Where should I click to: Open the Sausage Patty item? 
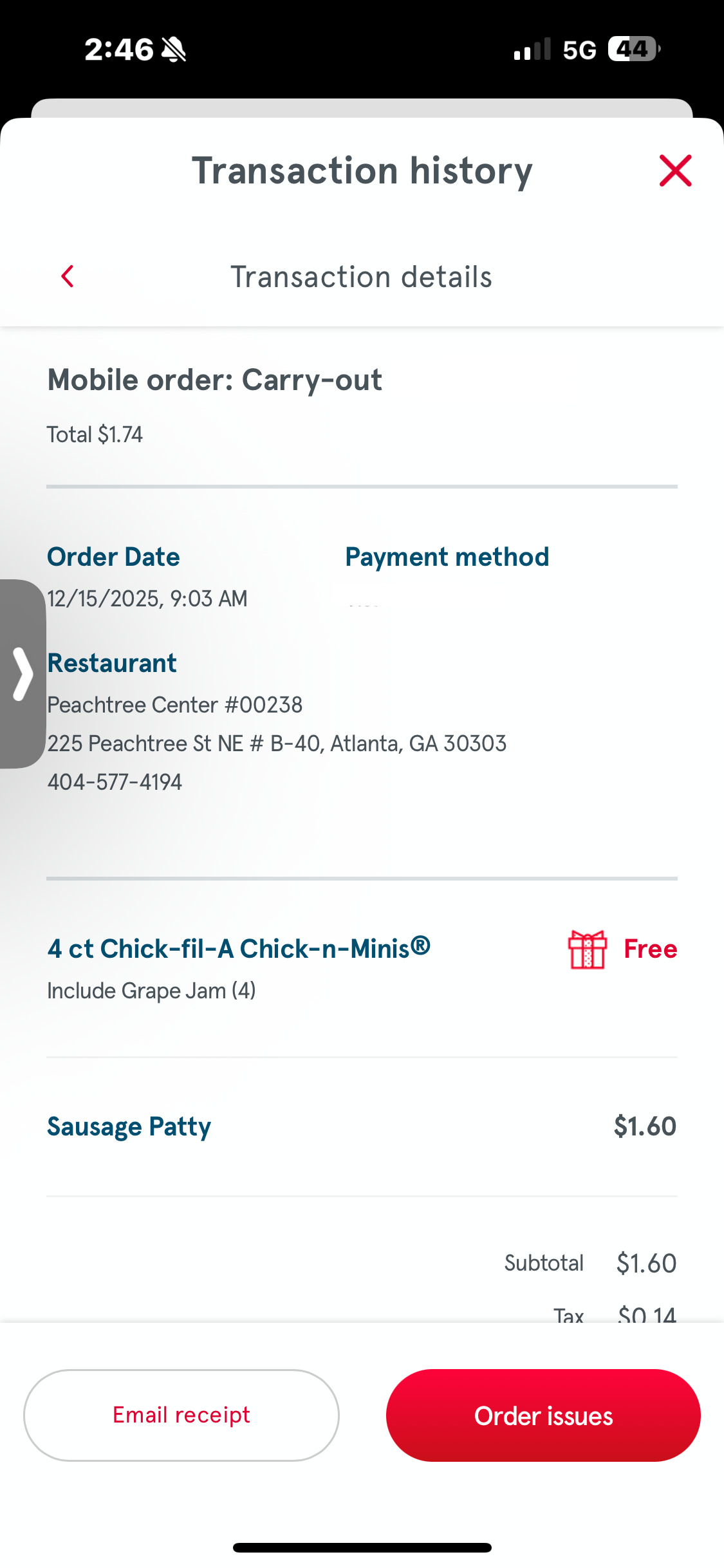click(x=129, y=1126)
